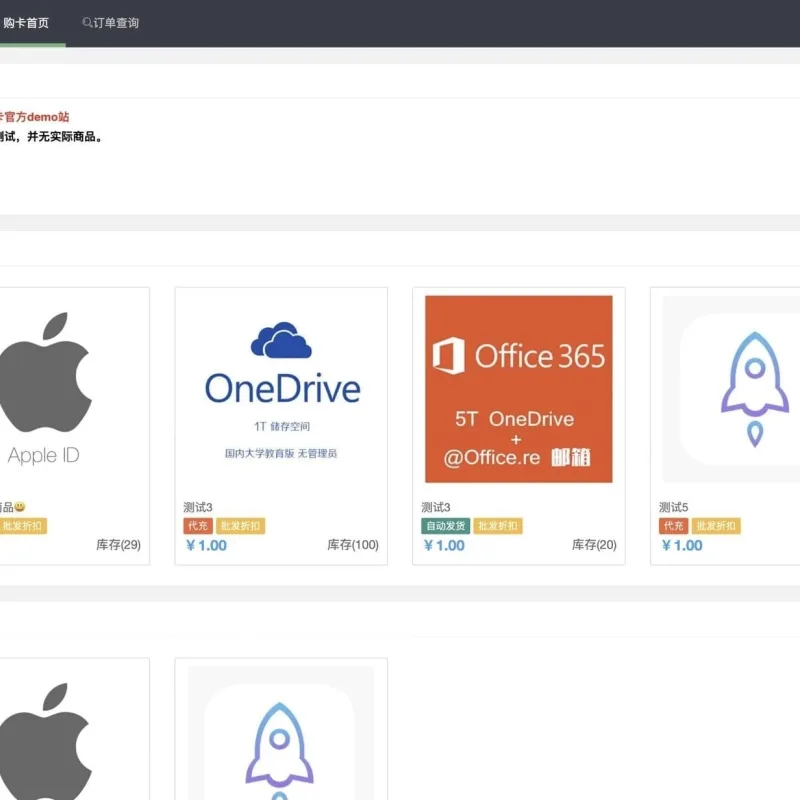Click the 代充 tag on the 测试5 card
The width and height of the screenshot is (800, 800).
pyautogui.click(x=673, y=526)
